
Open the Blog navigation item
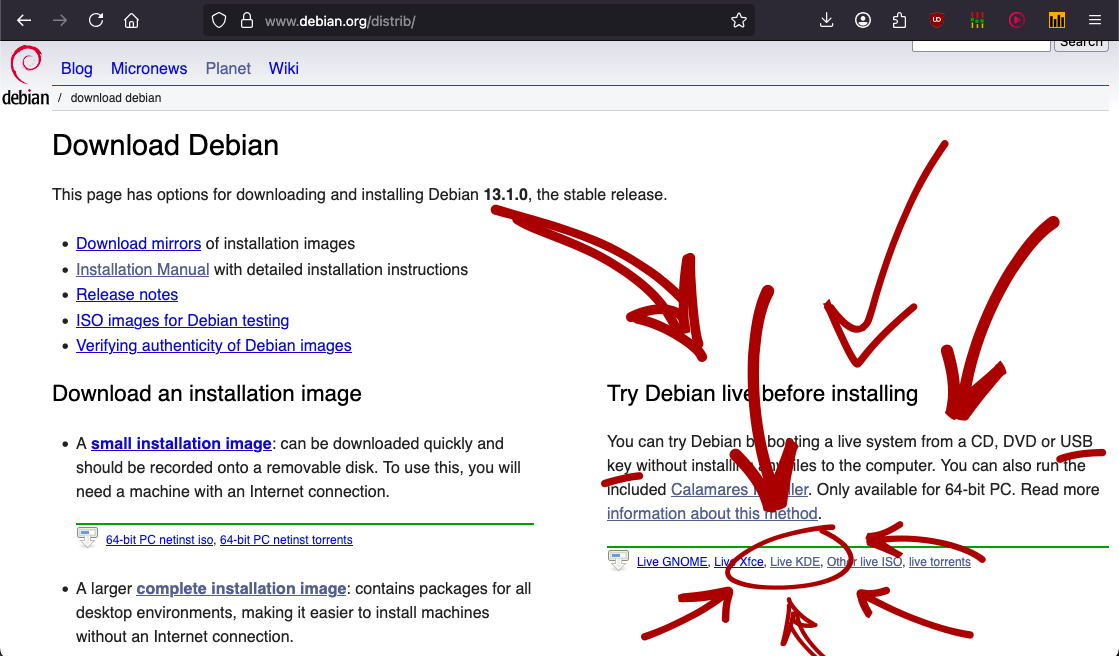pos(76,68)
